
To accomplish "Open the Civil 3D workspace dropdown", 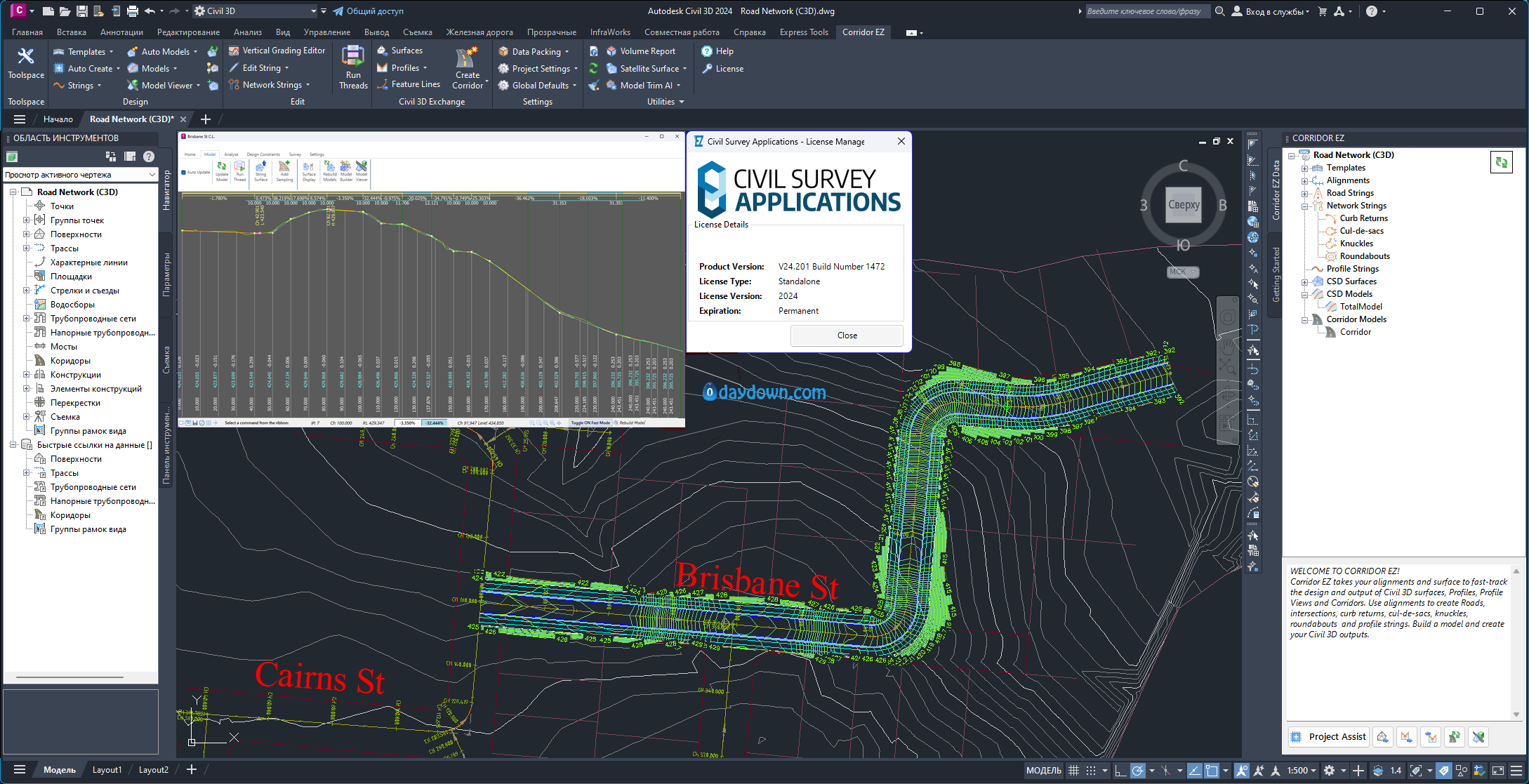I will [x=256, y=11].
